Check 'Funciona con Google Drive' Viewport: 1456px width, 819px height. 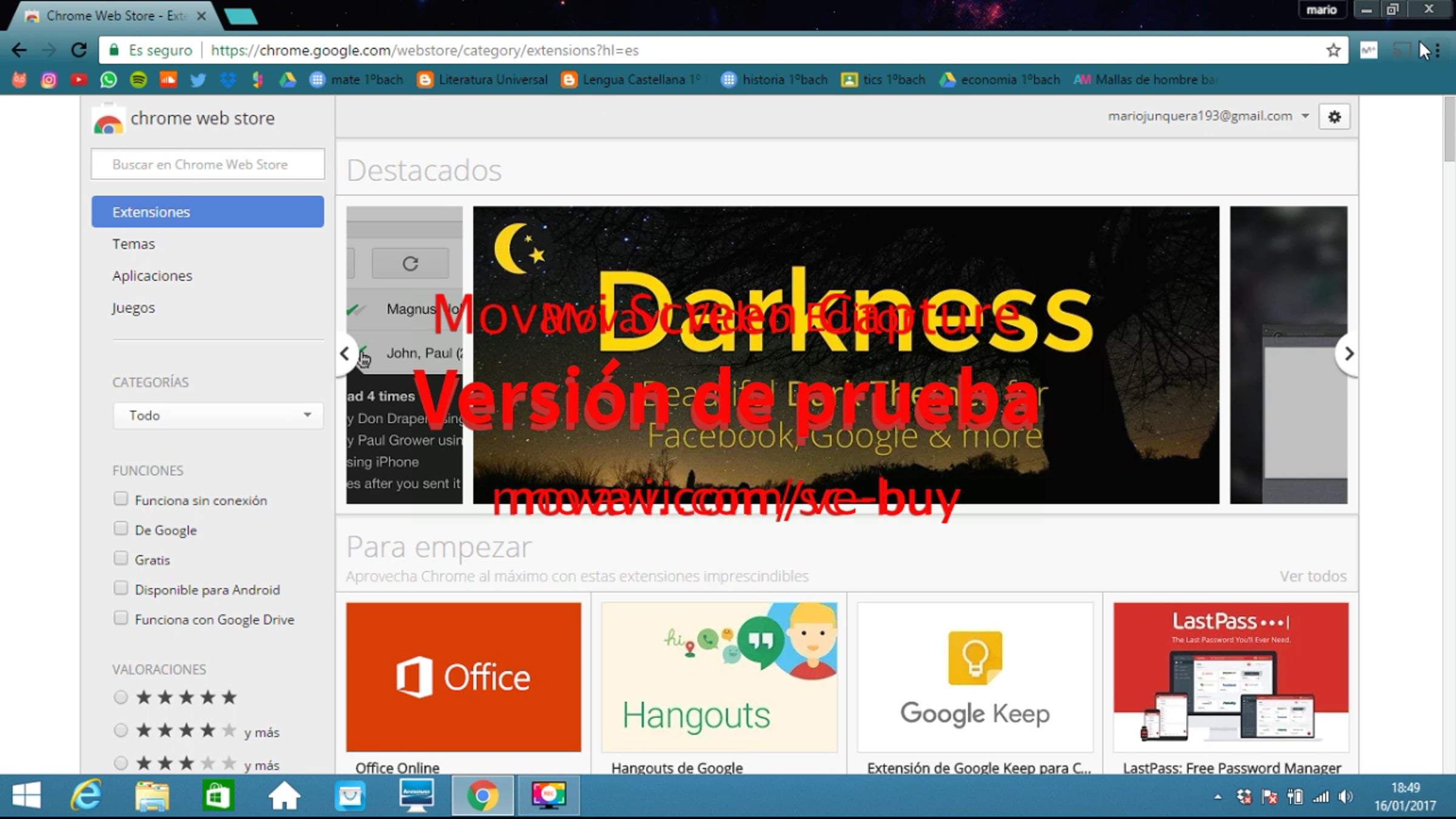coord(121,618)
